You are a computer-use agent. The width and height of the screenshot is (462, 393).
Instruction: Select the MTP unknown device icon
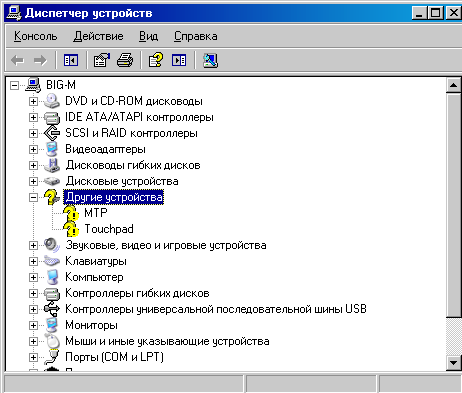[x=71, y=213]
